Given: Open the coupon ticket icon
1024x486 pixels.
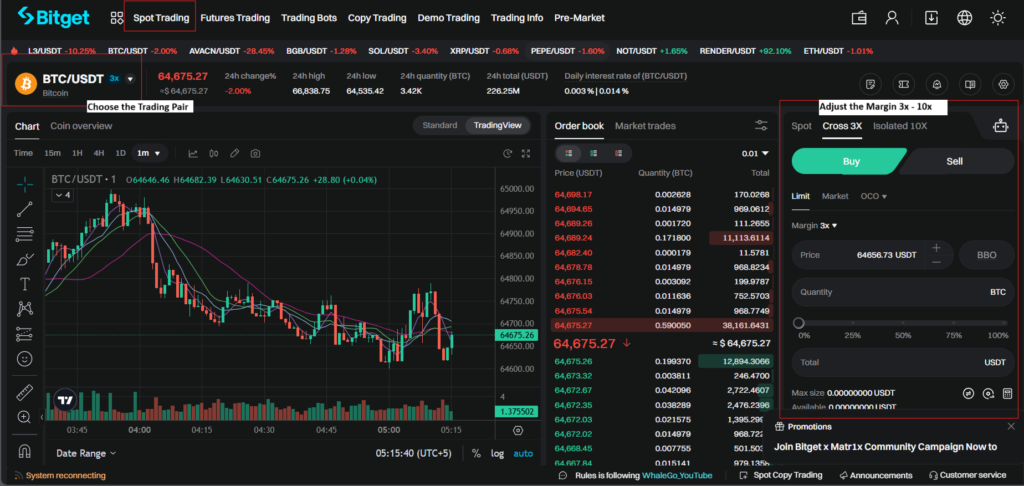Looking at the screenshot, I should (904, 84).
